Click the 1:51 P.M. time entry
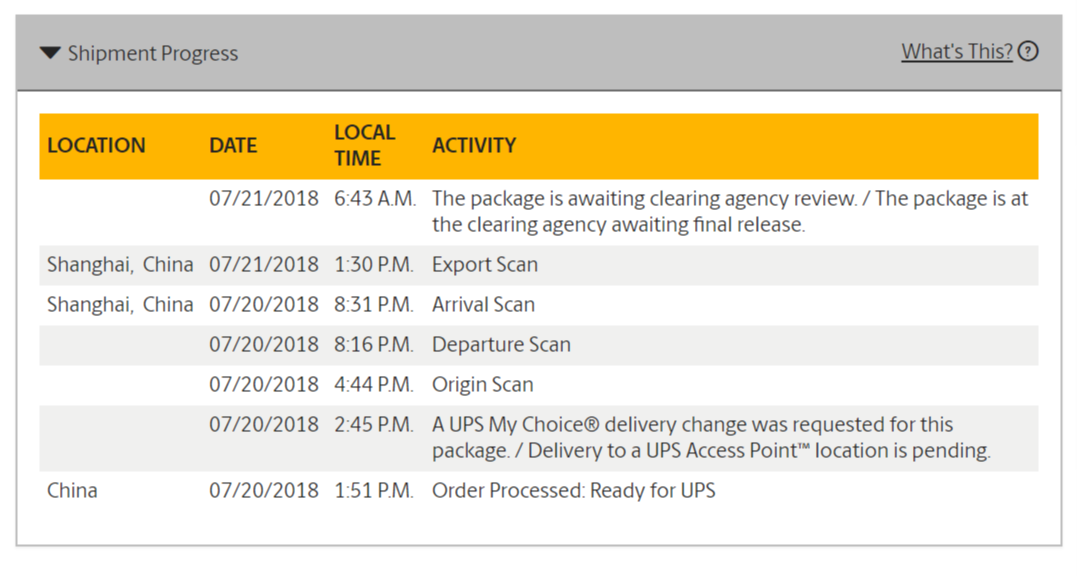1077x576 pixels. [x=374, y=491]
